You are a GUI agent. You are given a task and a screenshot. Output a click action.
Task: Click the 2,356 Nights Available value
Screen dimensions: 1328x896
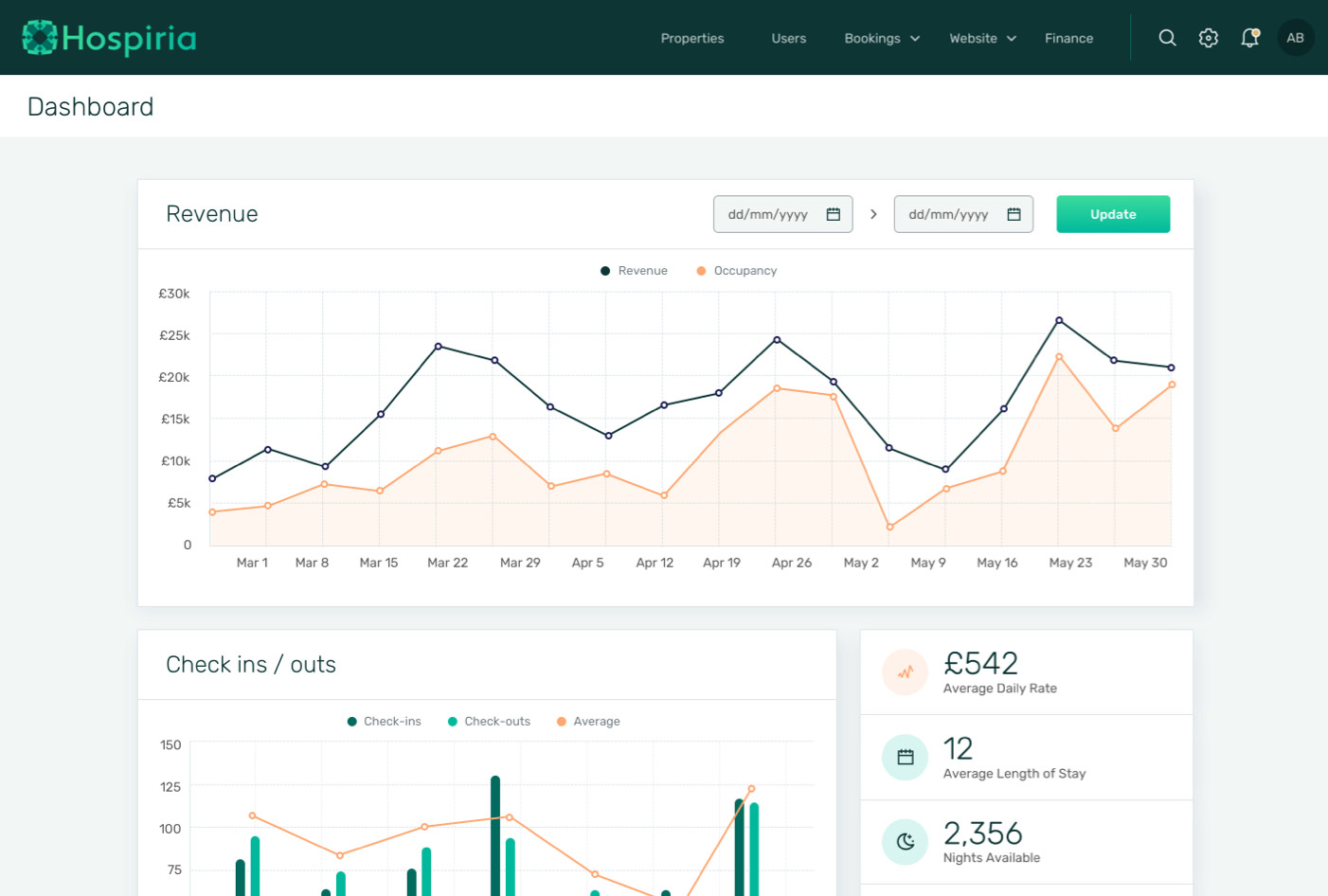pyautogui.click(x=982, y=833)
